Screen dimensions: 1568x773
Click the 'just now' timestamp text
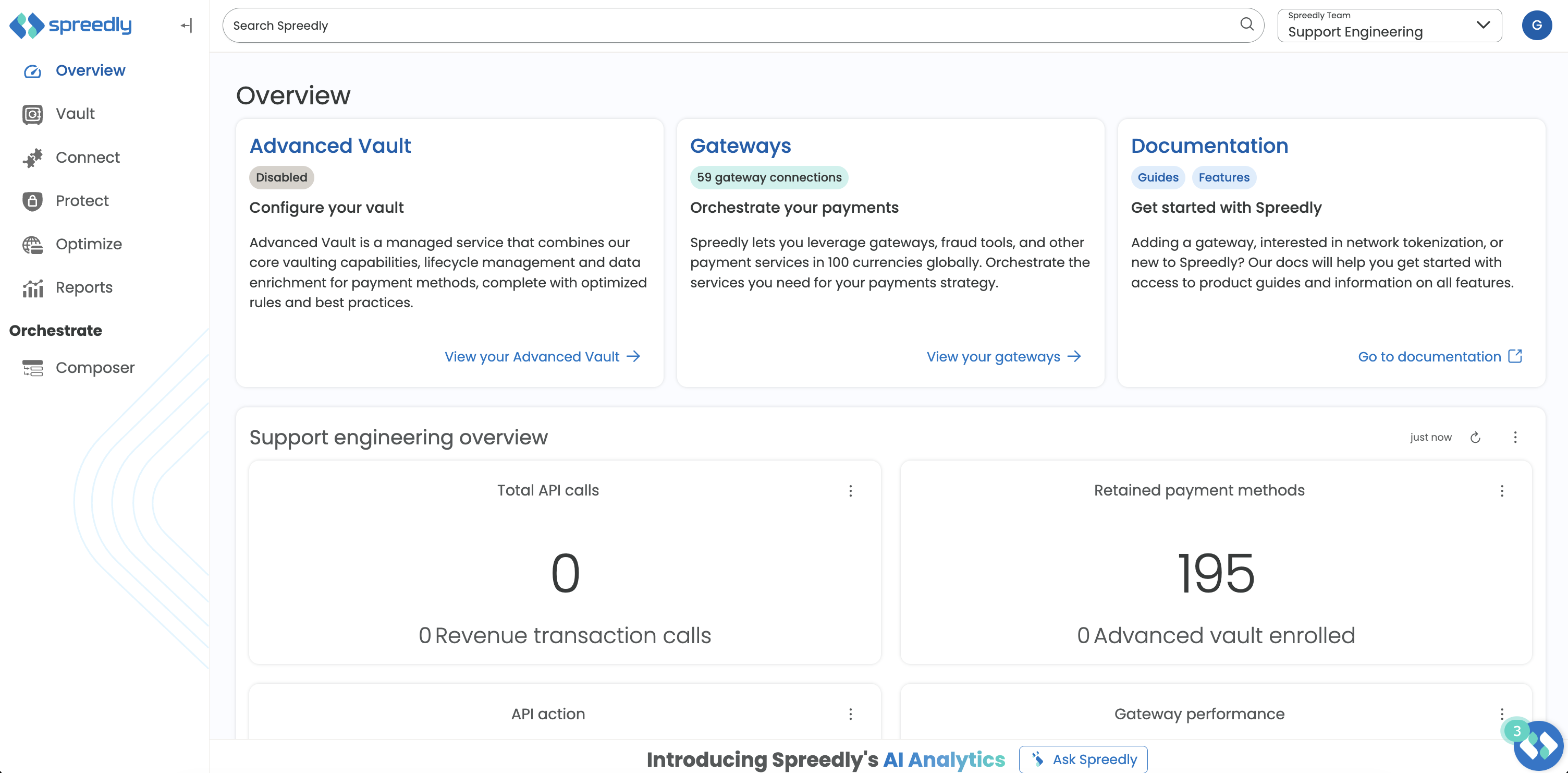tap(1430, 438)
